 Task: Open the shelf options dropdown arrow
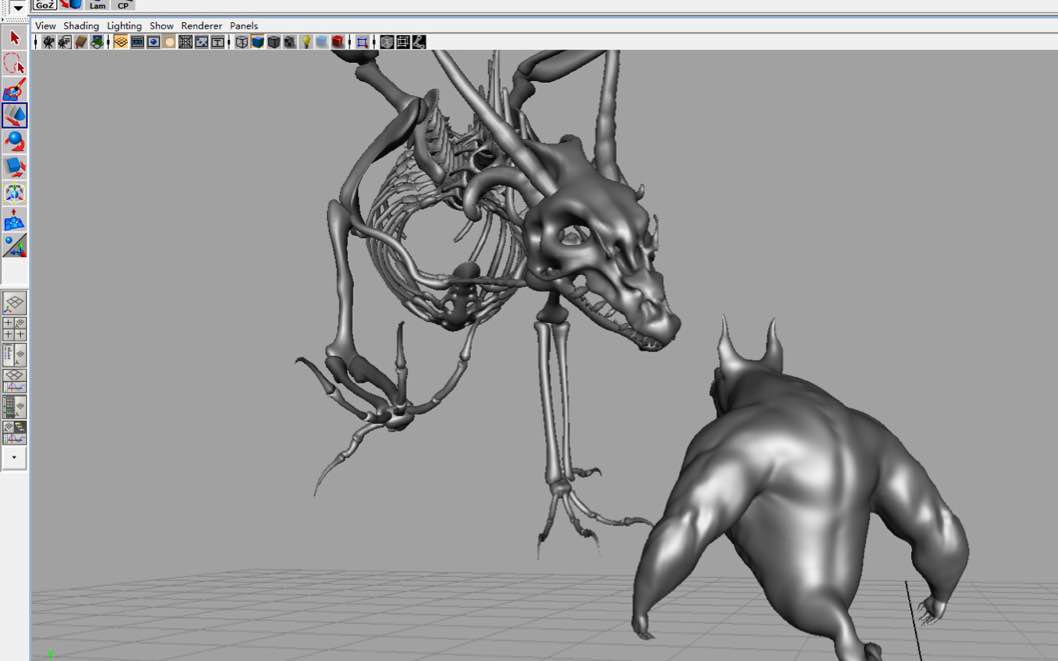(x=18, y=7)
